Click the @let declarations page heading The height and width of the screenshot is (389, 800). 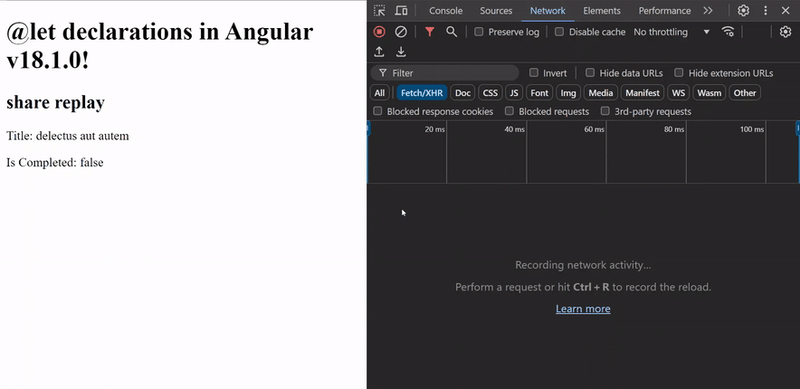[x=160, y=46]
